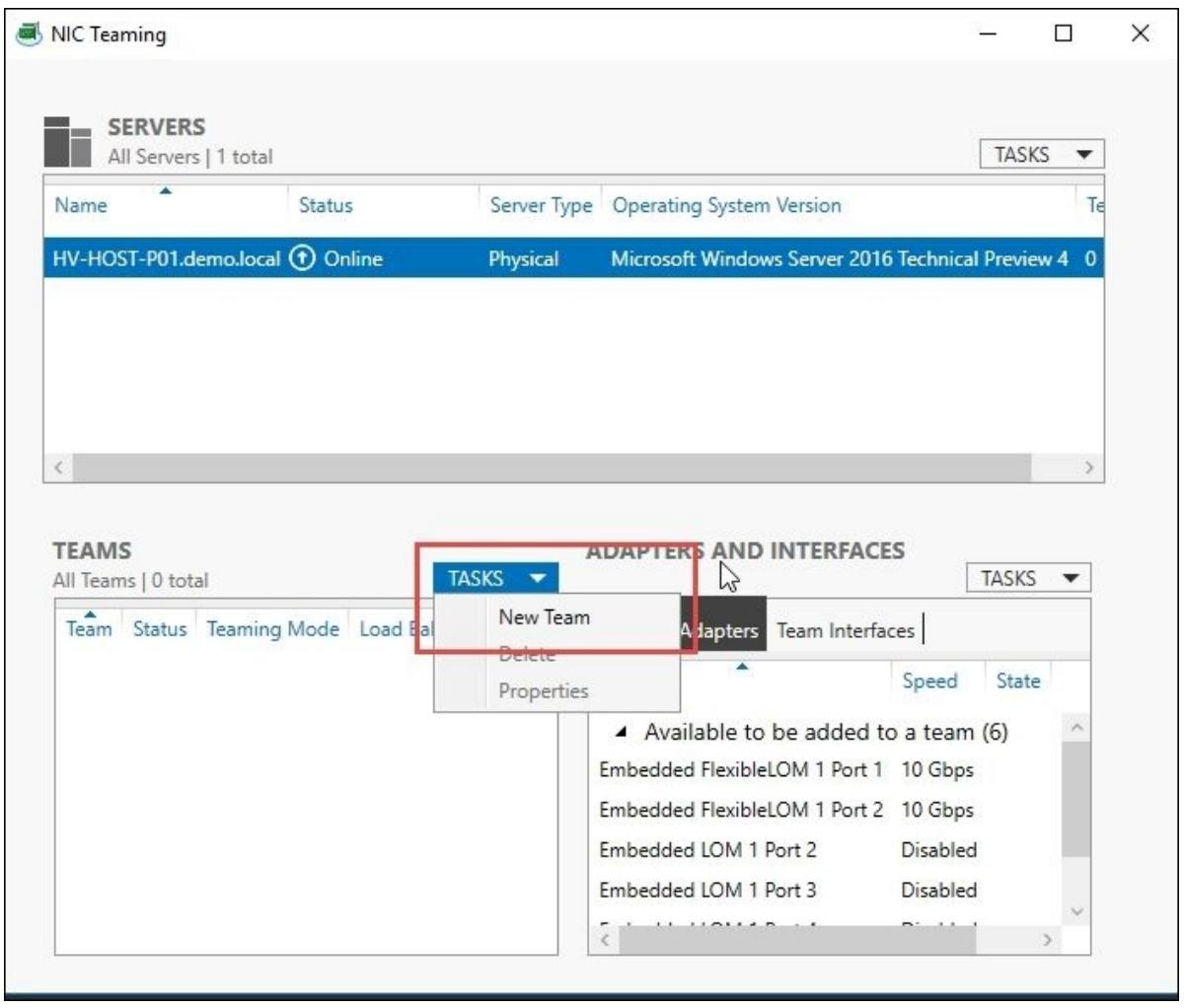Click adapters list scroll right arrow
The width and height of the screenshot is (1185, 1008).
(x=1047, y=941)
